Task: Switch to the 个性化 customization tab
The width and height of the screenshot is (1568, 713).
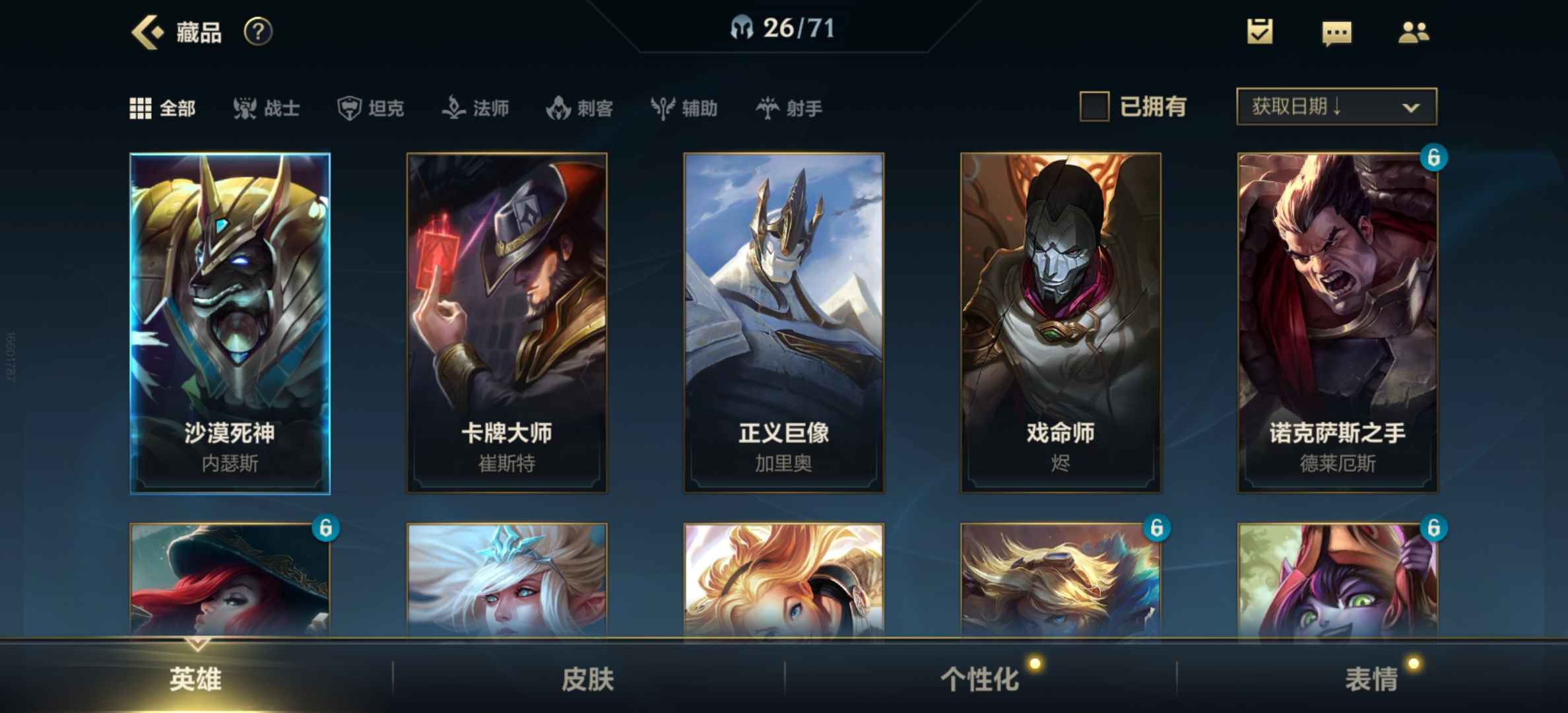Action: [979, 679]
